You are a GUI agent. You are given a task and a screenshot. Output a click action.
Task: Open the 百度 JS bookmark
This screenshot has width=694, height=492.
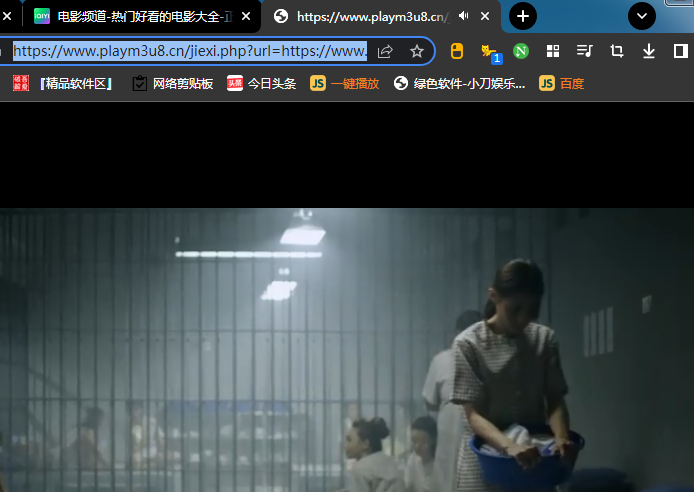[561, 83]
